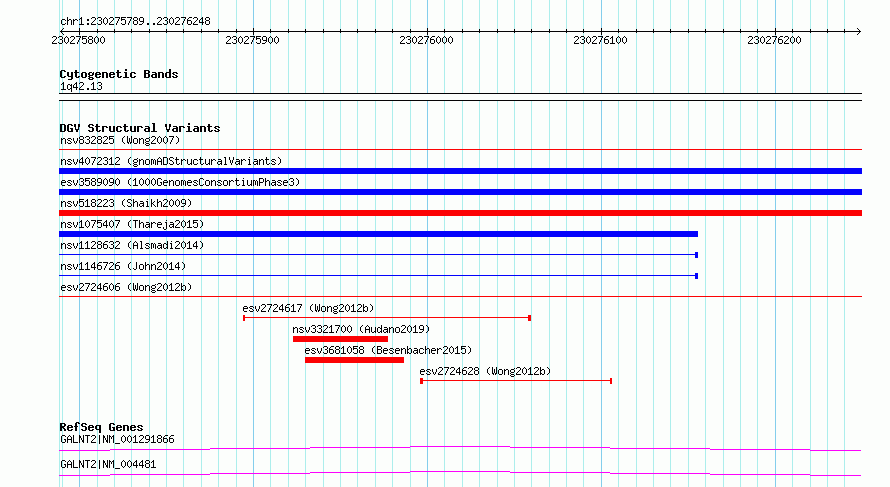Viewport: 890px width, 487px height.
Task: Click the blue bar for nsv4072312
Action: [460, 171]
